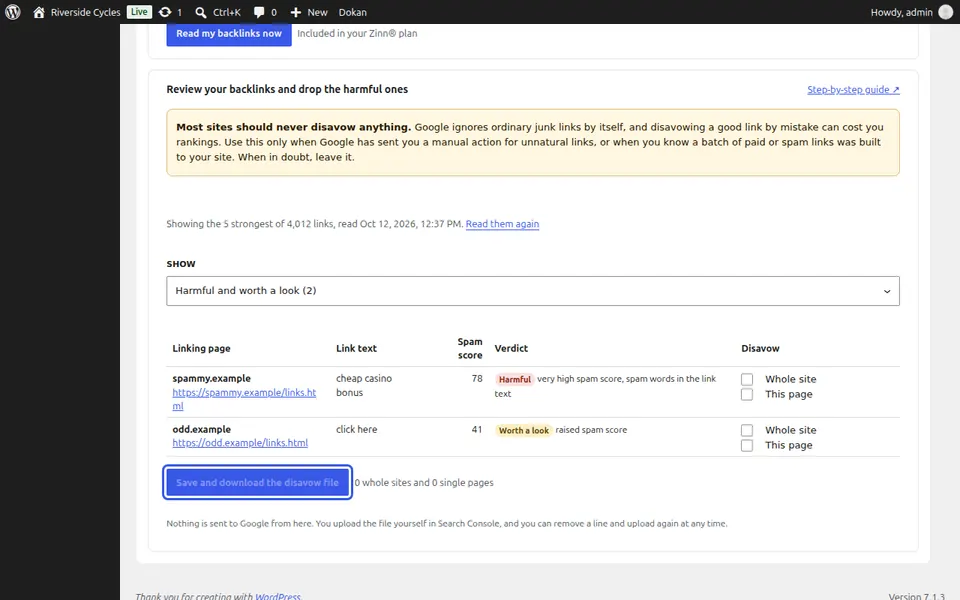Viewport: 960px width, 600px height.
Task: Open the updates refresh icon
Action: click(x=165, y=12)
